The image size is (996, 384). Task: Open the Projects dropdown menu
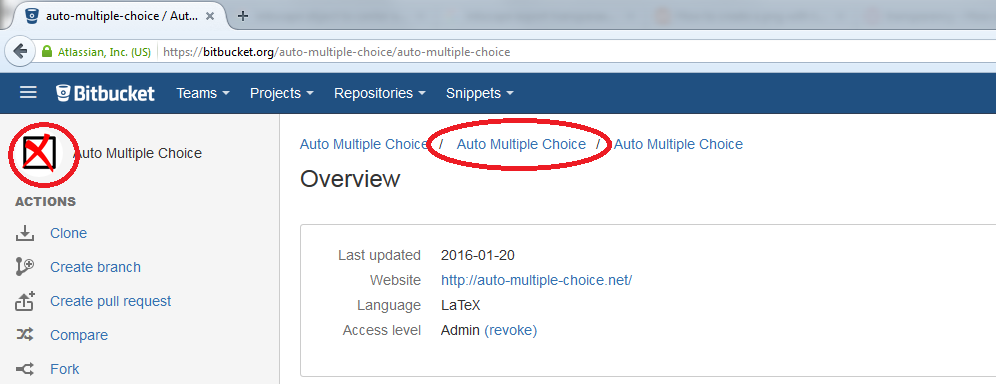[281, 93]
